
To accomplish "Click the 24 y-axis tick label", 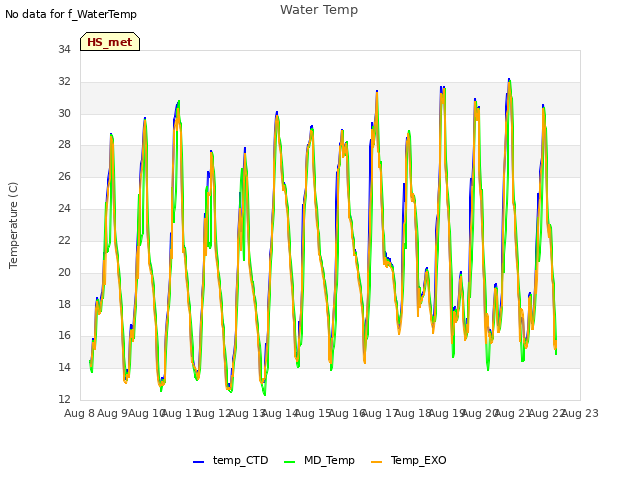I will pyautogui.click(x=64, y=208).
